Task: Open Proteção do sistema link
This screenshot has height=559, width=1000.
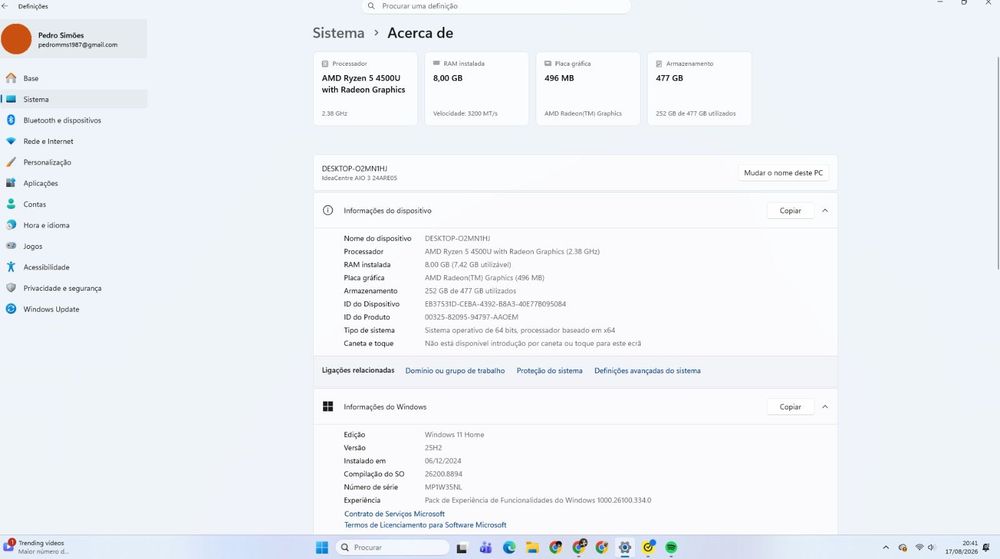Action: click(549, 371)
